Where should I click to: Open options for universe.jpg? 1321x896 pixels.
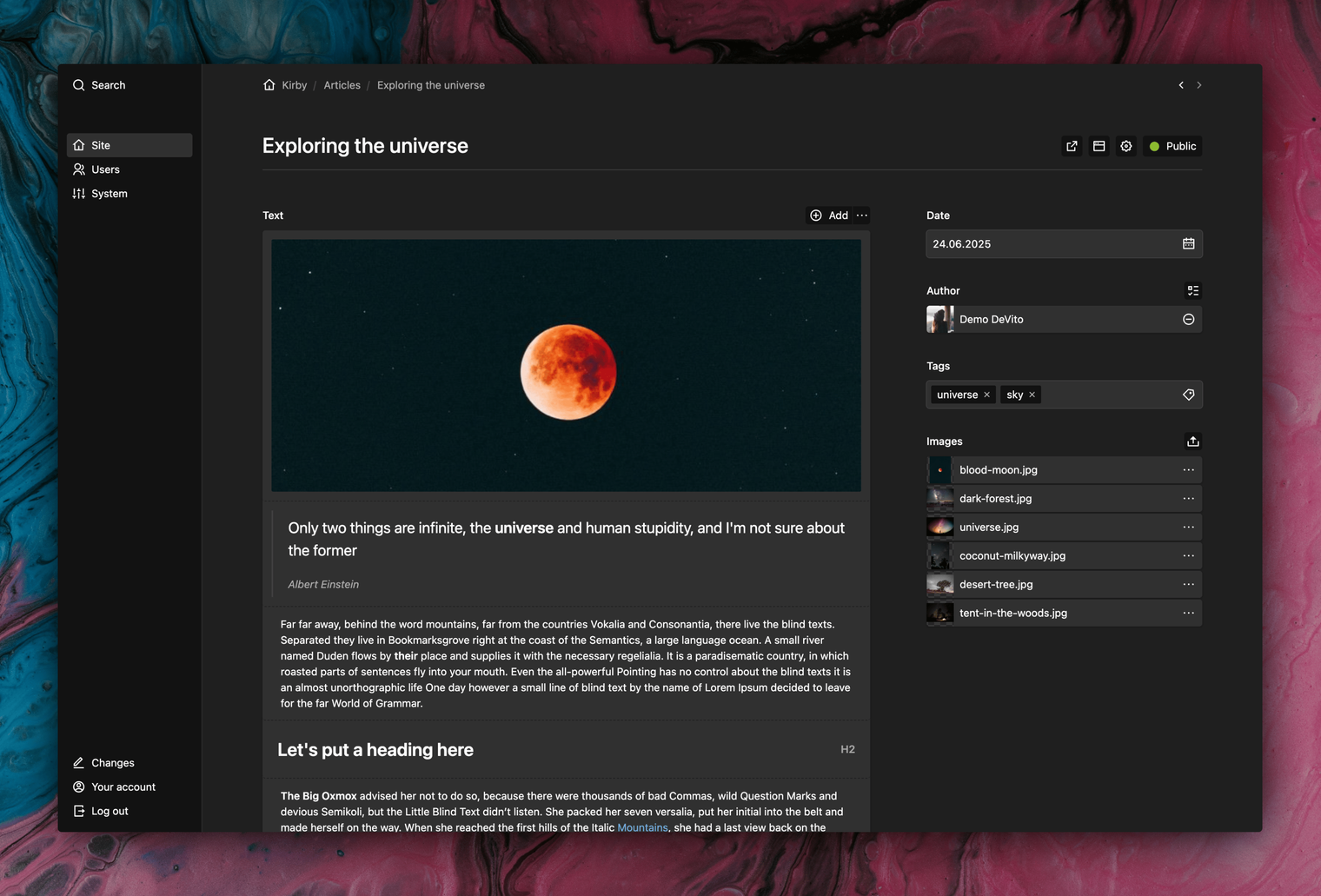coord(1189,528)
